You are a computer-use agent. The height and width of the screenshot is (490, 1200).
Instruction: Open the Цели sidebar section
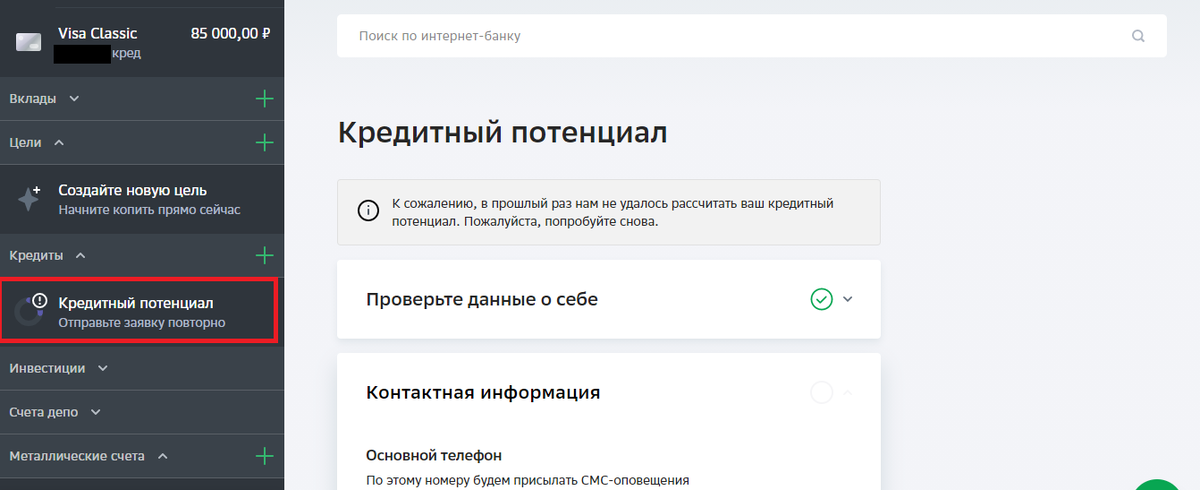click(142, 143)
